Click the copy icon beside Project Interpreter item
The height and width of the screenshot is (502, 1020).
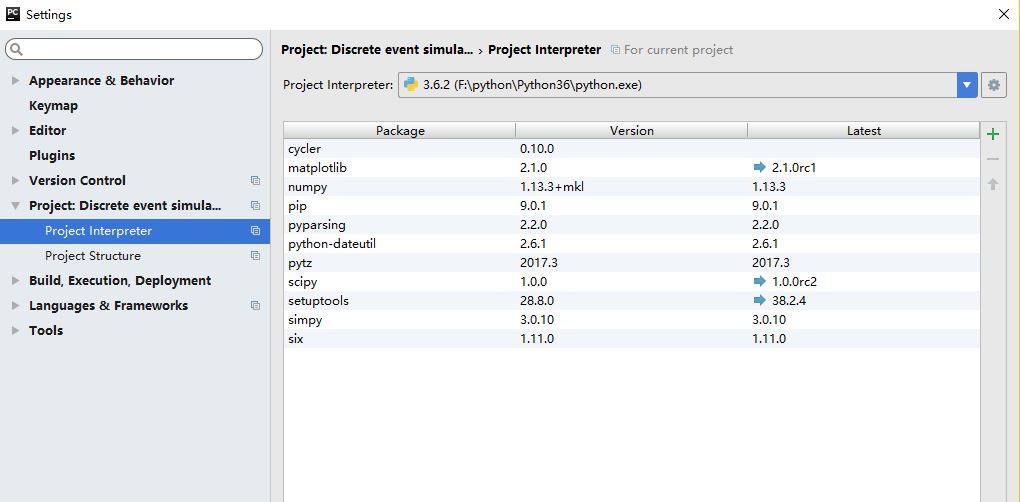click(x=256, y=231)
